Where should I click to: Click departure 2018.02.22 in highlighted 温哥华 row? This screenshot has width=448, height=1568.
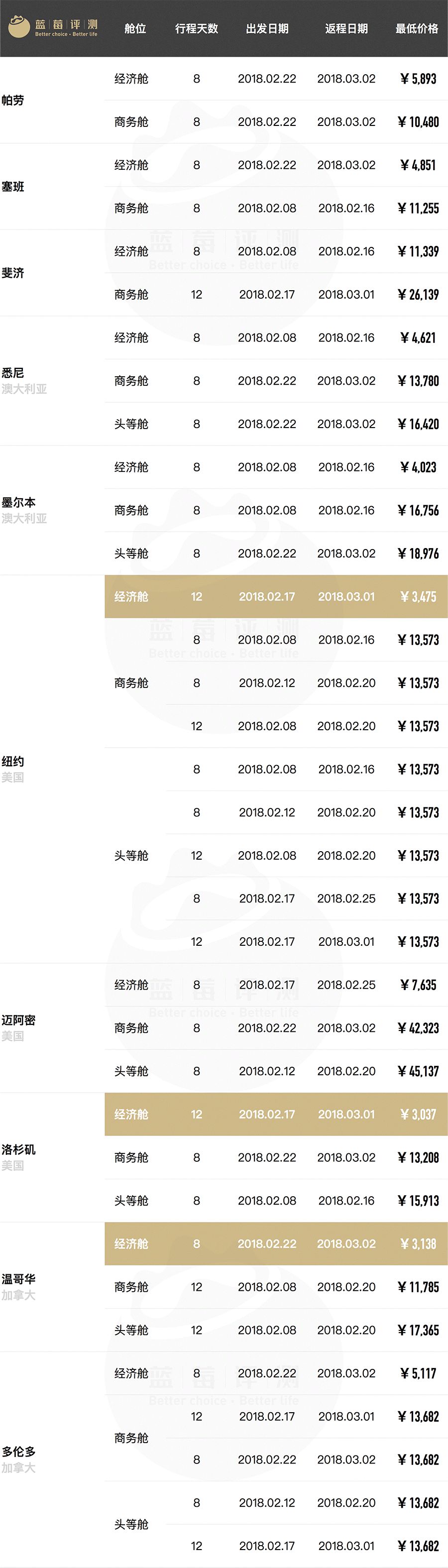[267, 1244]
